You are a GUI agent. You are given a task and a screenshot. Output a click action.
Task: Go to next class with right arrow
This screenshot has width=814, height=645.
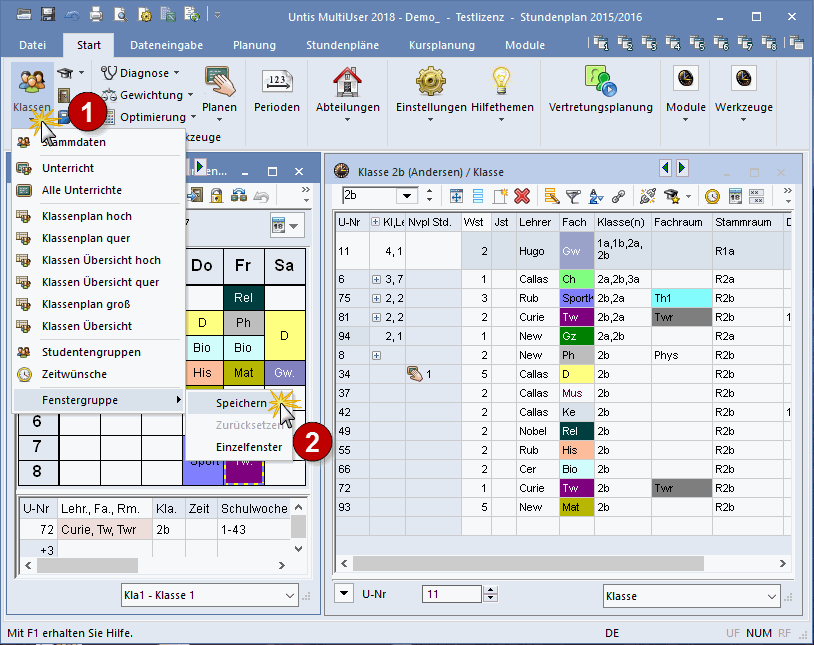click(682, 168)
